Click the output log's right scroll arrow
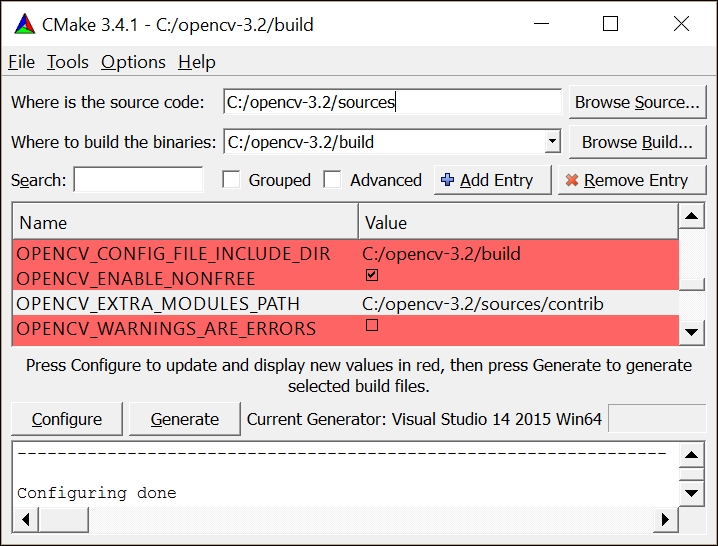This screenshot has width=718, height=546. pyautogui.click(x=665, y=519)
